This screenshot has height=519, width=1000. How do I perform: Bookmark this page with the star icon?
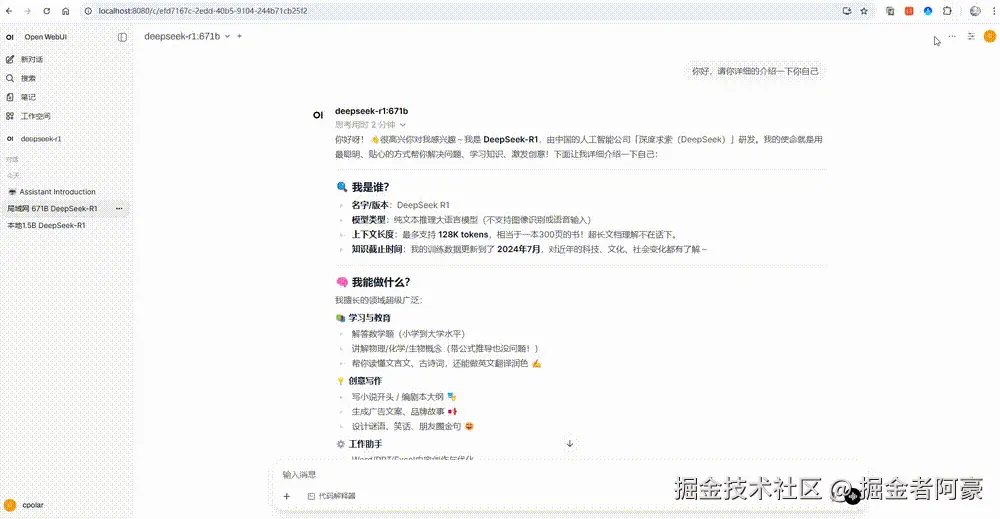click(x=864, y=11)
